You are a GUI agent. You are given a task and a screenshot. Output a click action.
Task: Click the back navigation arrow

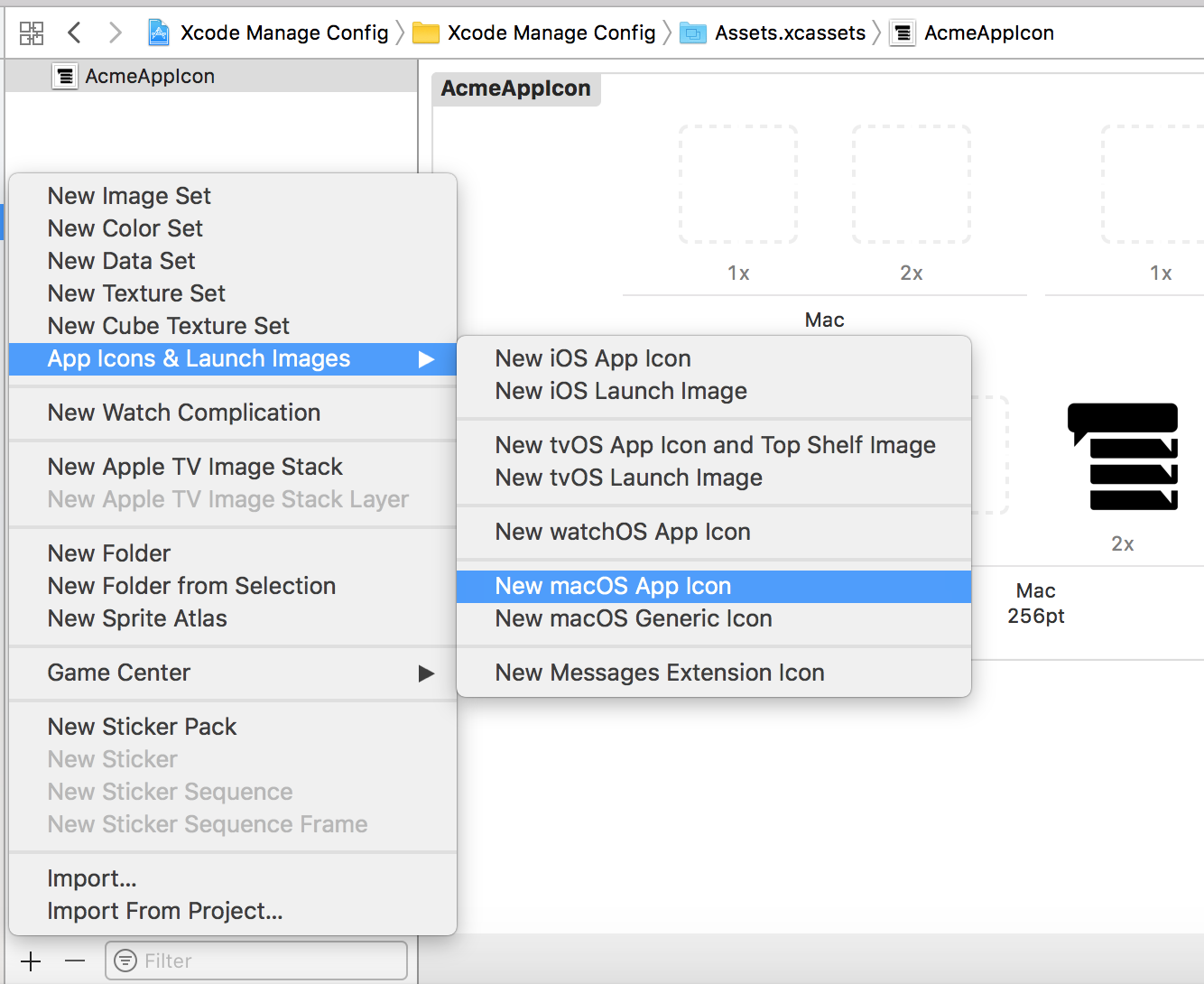74,32
